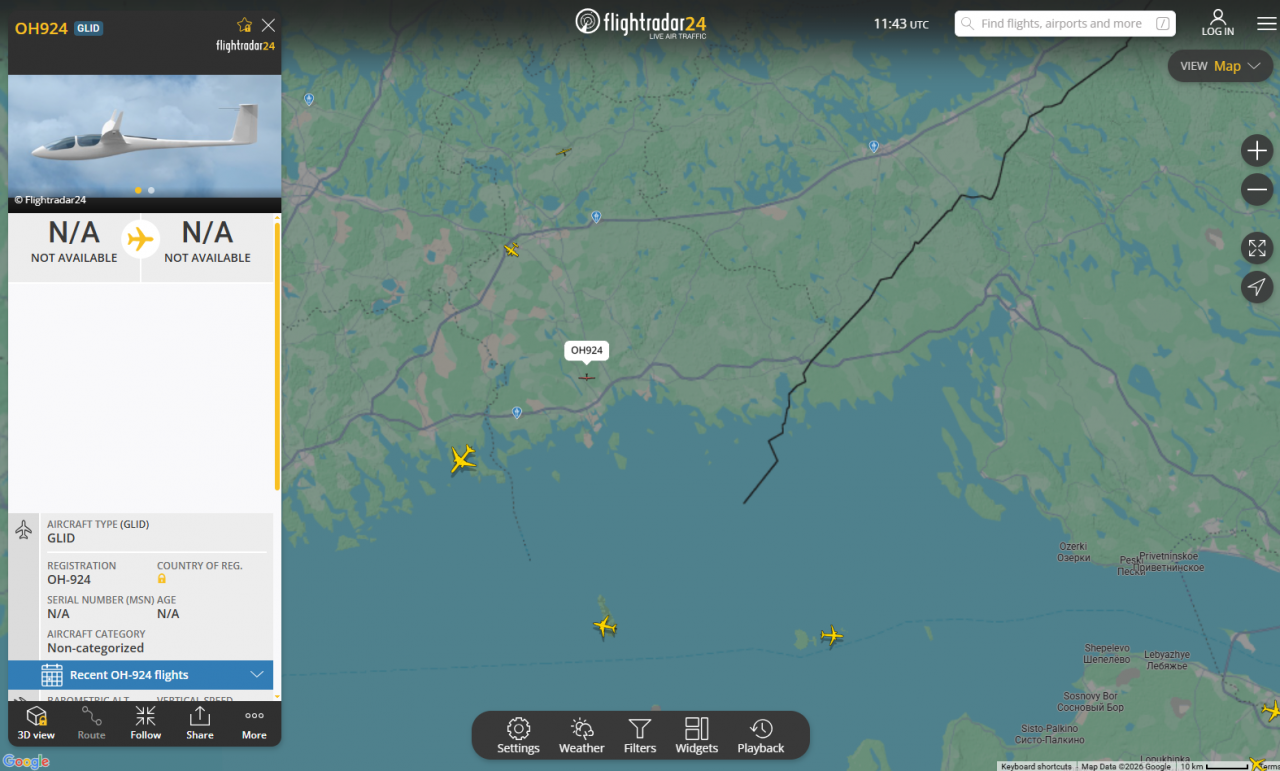Click the Follow aircraft icon

145,723
